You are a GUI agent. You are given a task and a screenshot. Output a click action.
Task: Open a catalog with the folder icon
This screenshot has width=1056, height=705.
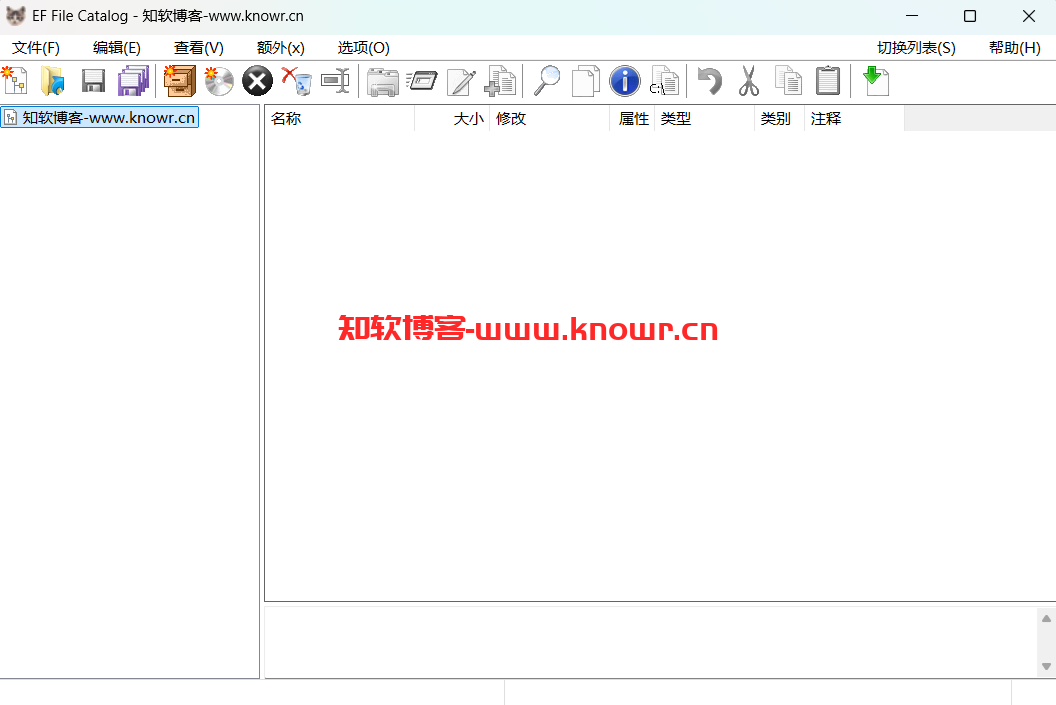53,81
